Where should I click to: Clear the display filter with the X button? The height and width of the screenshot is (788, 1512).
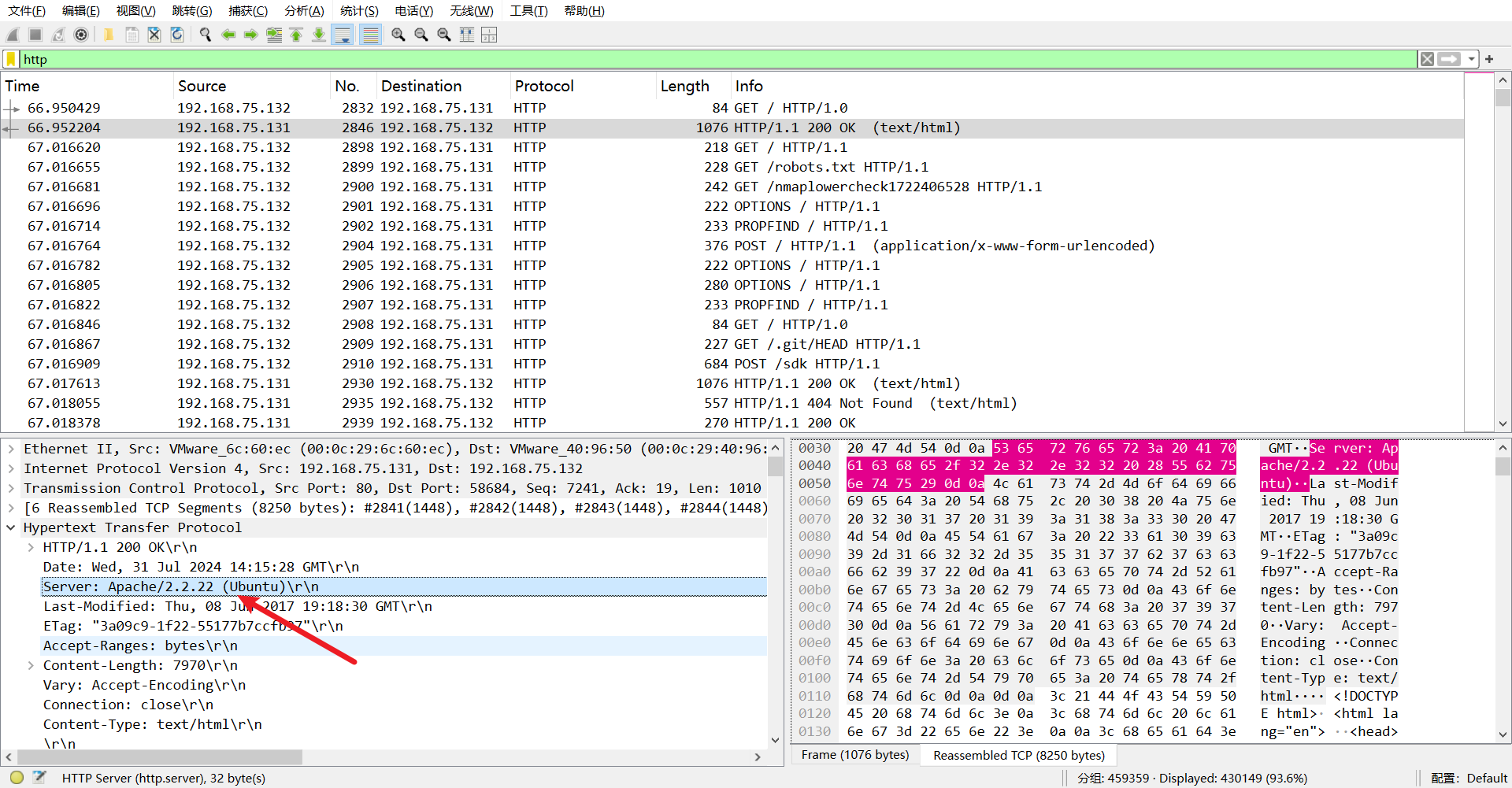coord(1427,59)
